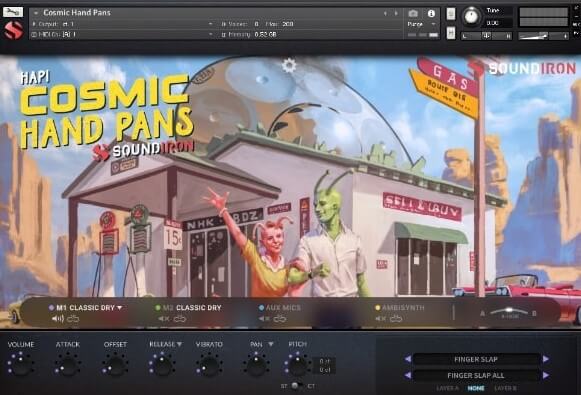The height and width of the screenshot is (395, 581).
Task: Click the Kontakt pan L-R slider
Action: [487, 36]
